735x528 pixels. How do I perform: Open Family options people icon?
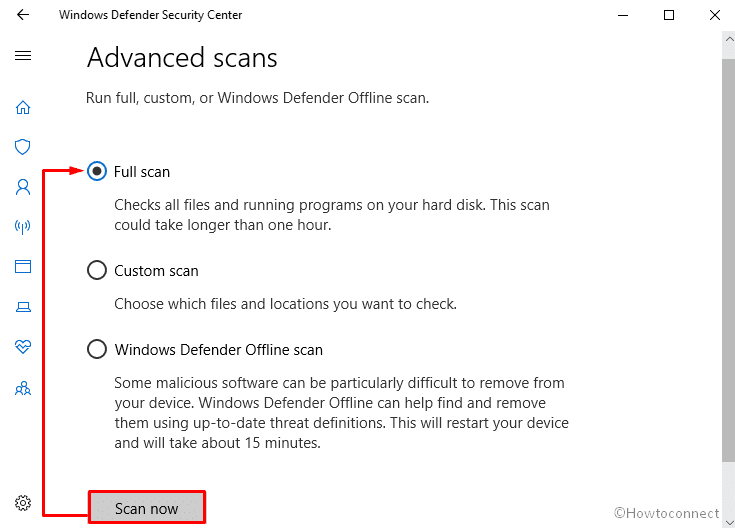point(23,388)
